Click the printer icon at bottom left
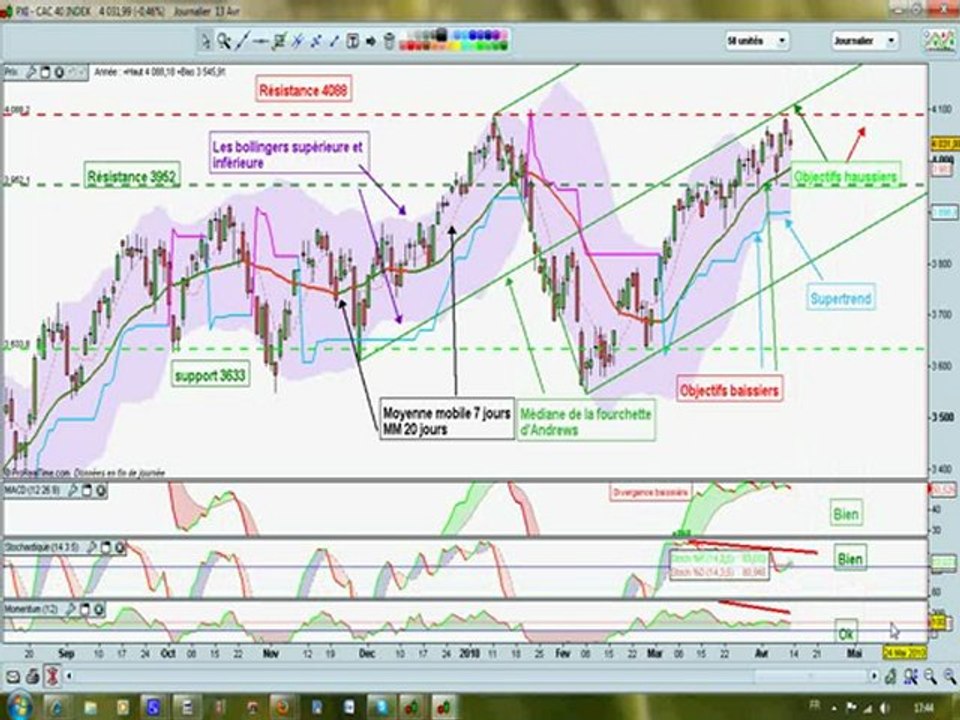The width and height of the screenshot is (960, 720). pyautogui.click(x=32, y=677)
